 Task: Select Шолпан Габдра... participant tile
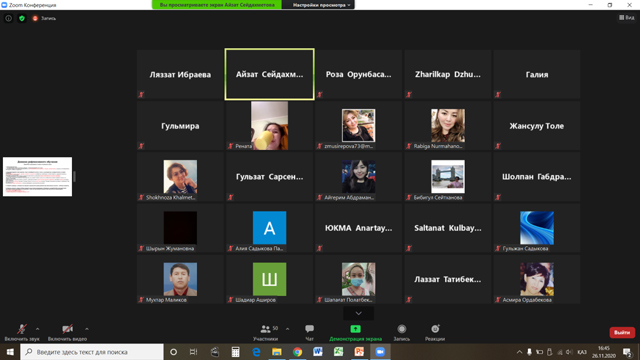(537, 177)
